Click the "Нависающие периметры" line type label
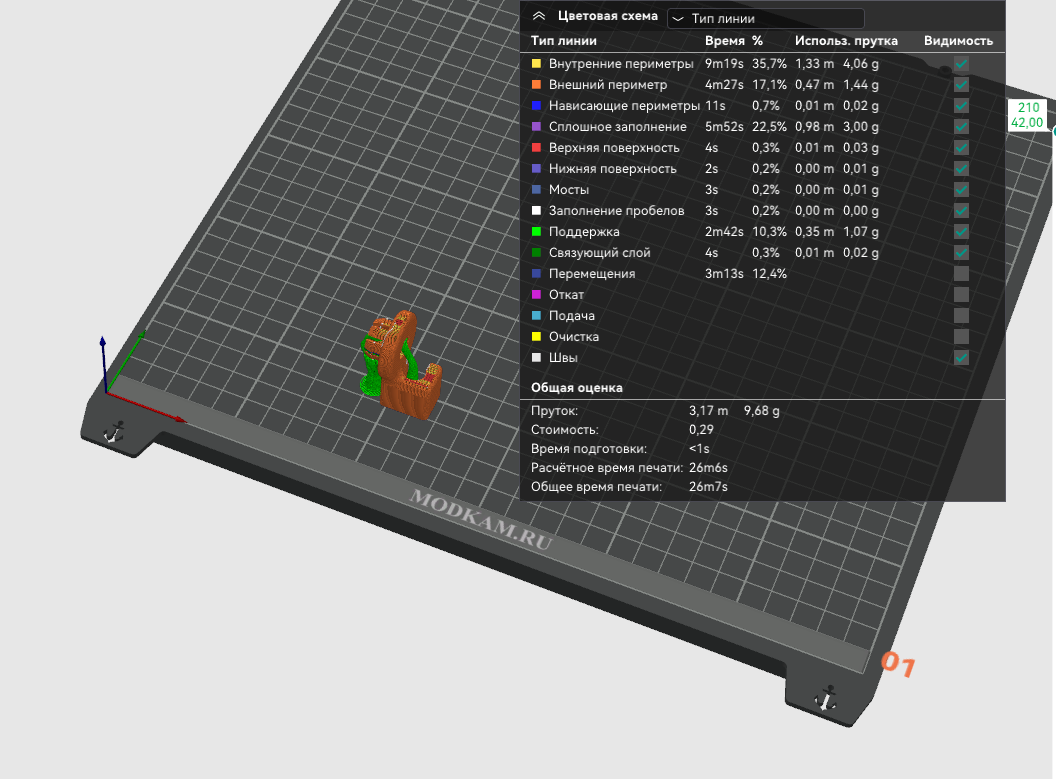1056x779 pixels. tap(624, 106)
